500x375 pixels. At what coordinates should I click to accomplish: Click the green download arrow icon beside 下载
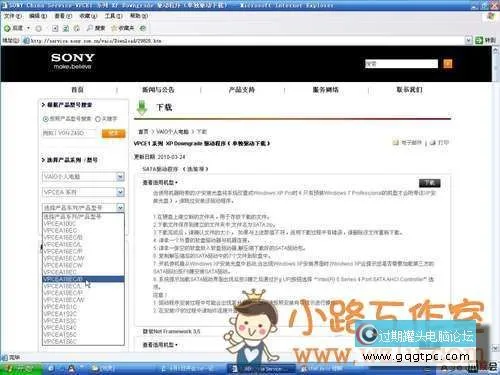pyautogui.click(x=142, y=107)
